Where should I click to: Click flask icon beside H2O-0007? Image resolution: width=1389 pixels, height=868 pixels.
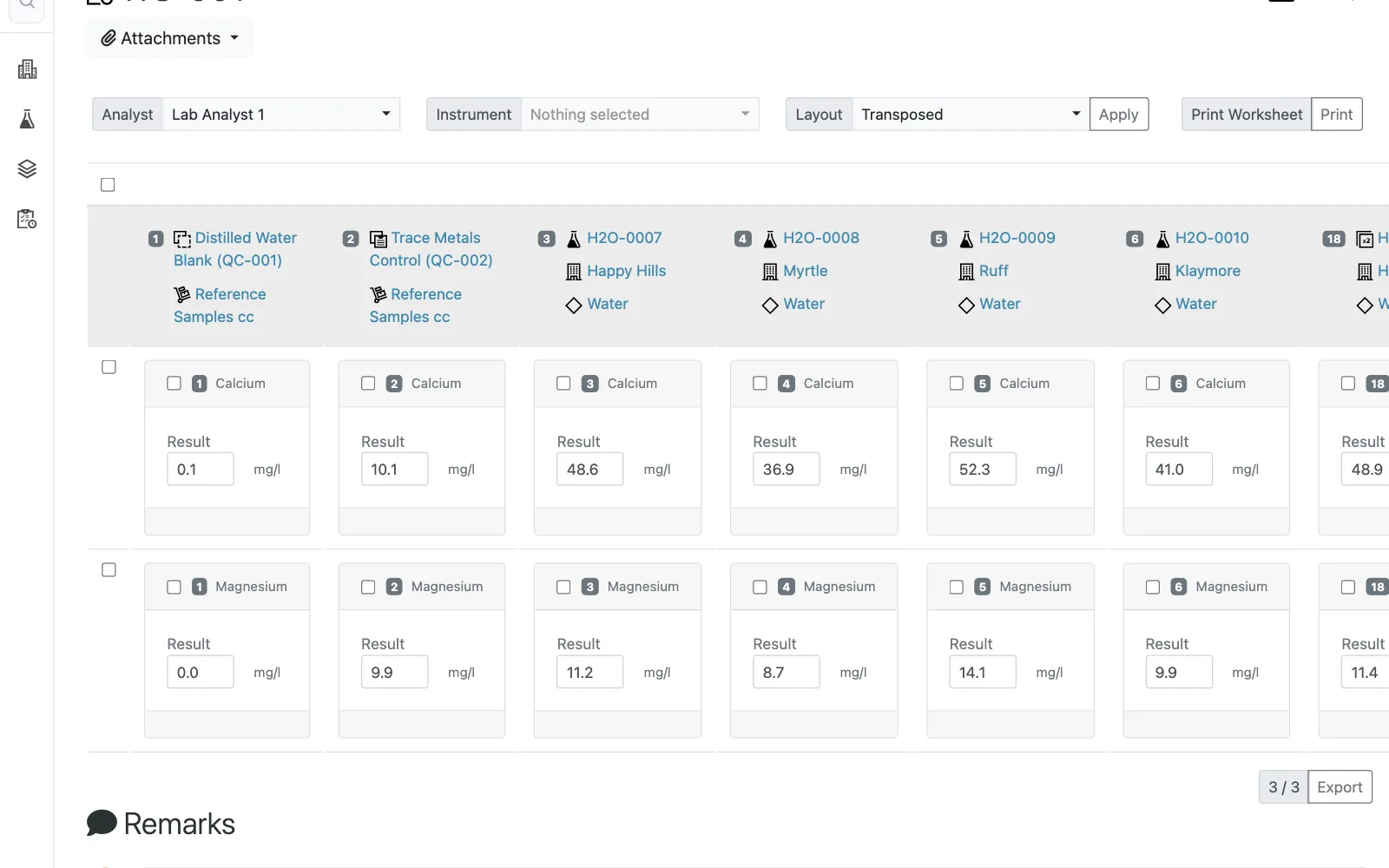pos(574,239)
